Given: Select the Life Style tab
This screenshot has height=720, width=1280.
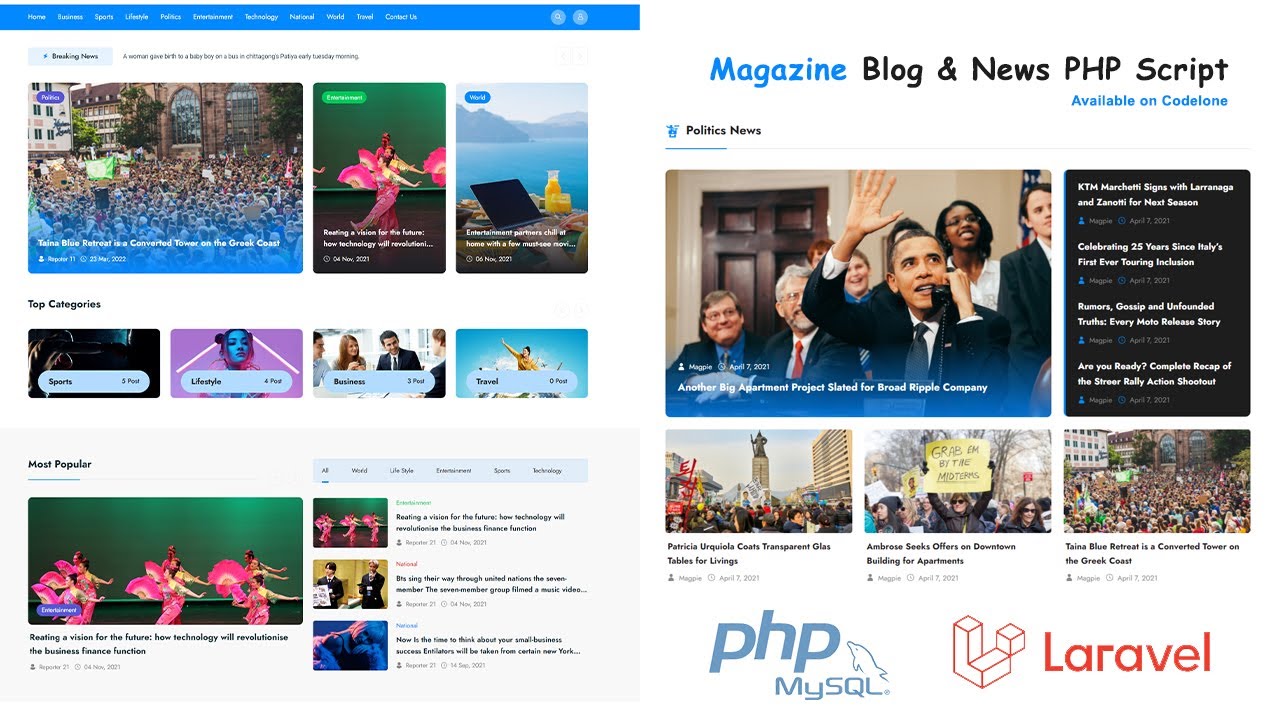Looking at the screenshot, I should pyautogui.click(x=401, y=470).
